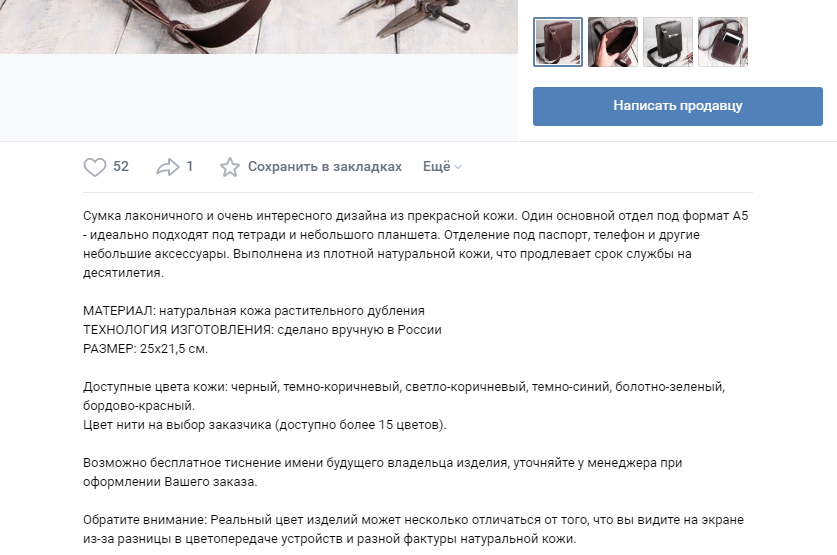Save item via Сохранить в закладках

[x=325, y=166]
